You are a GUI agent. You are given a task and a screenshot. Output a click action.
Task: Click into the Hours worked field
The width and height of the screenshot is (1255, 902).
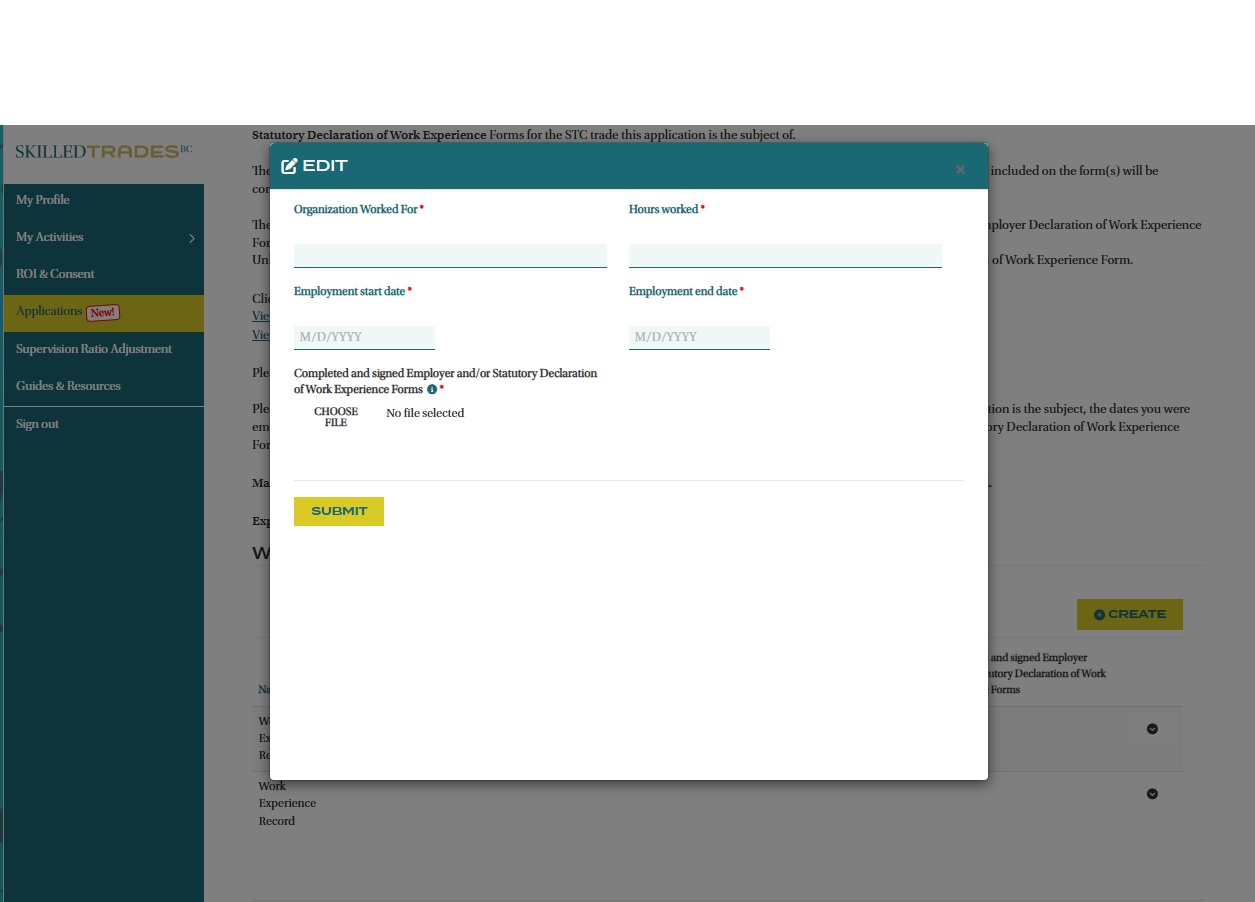click(x=785, y=255)
